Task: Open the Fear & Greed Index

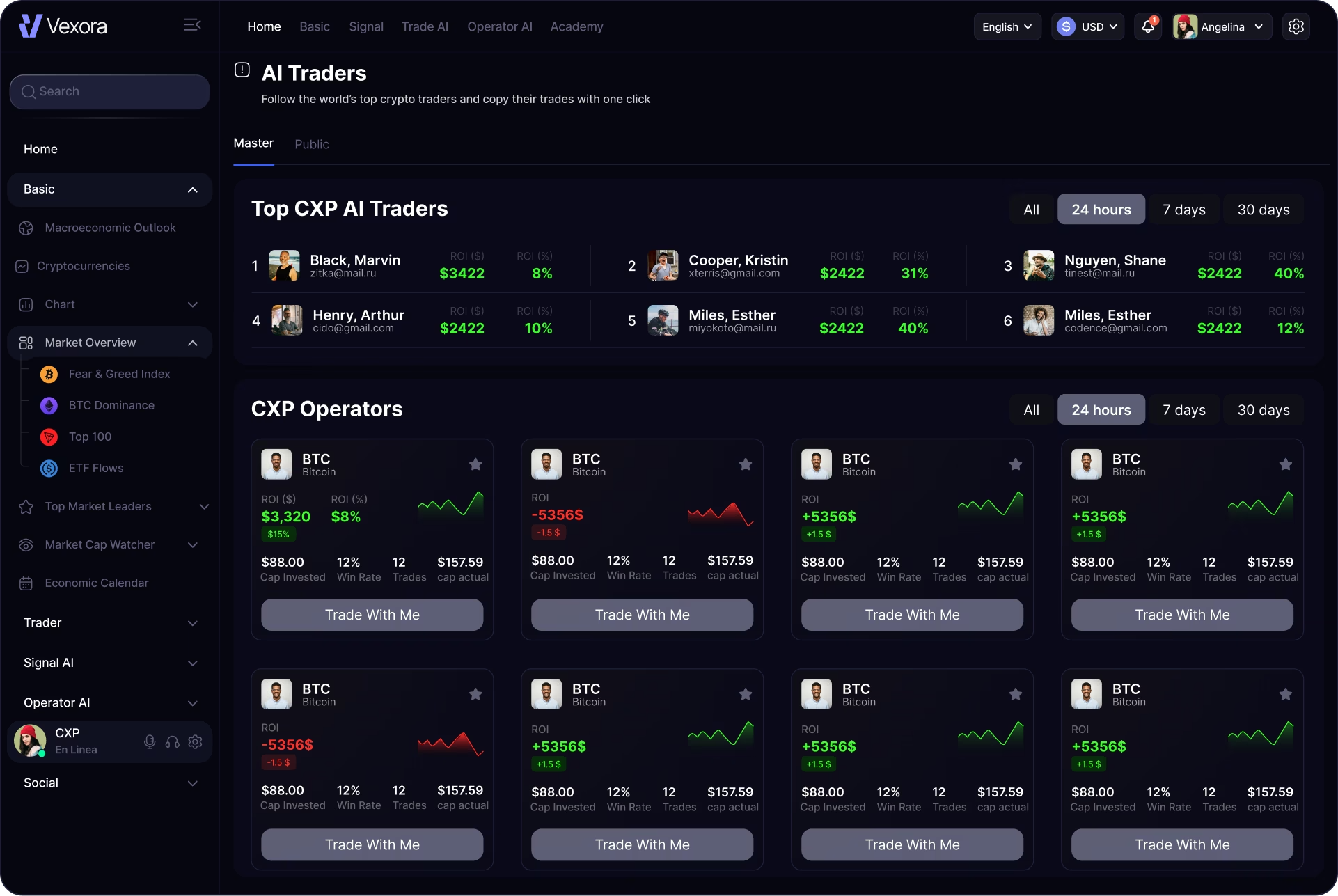Action: pos(119,374)
